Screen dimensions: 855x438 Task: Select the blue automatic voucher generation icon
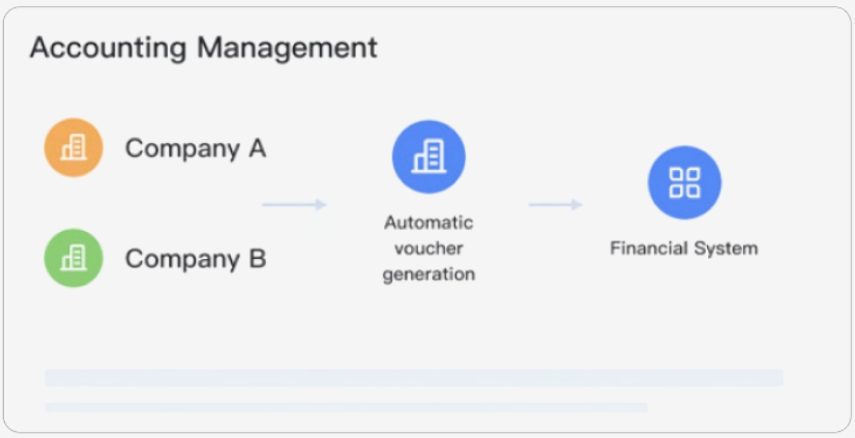pyautogui.click(x=428, y=156)
